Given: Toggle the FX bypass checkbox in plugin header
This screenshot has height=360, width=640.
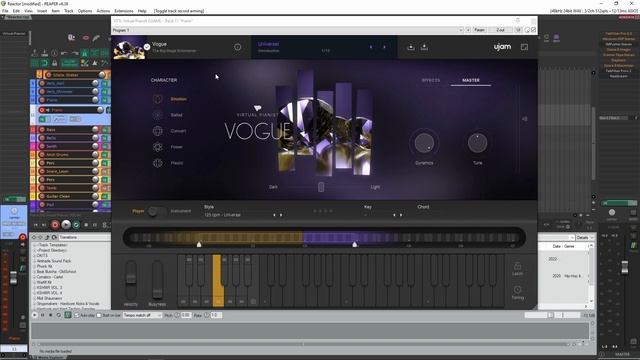Looking at the screenshot, I should [x=533, y=30].
